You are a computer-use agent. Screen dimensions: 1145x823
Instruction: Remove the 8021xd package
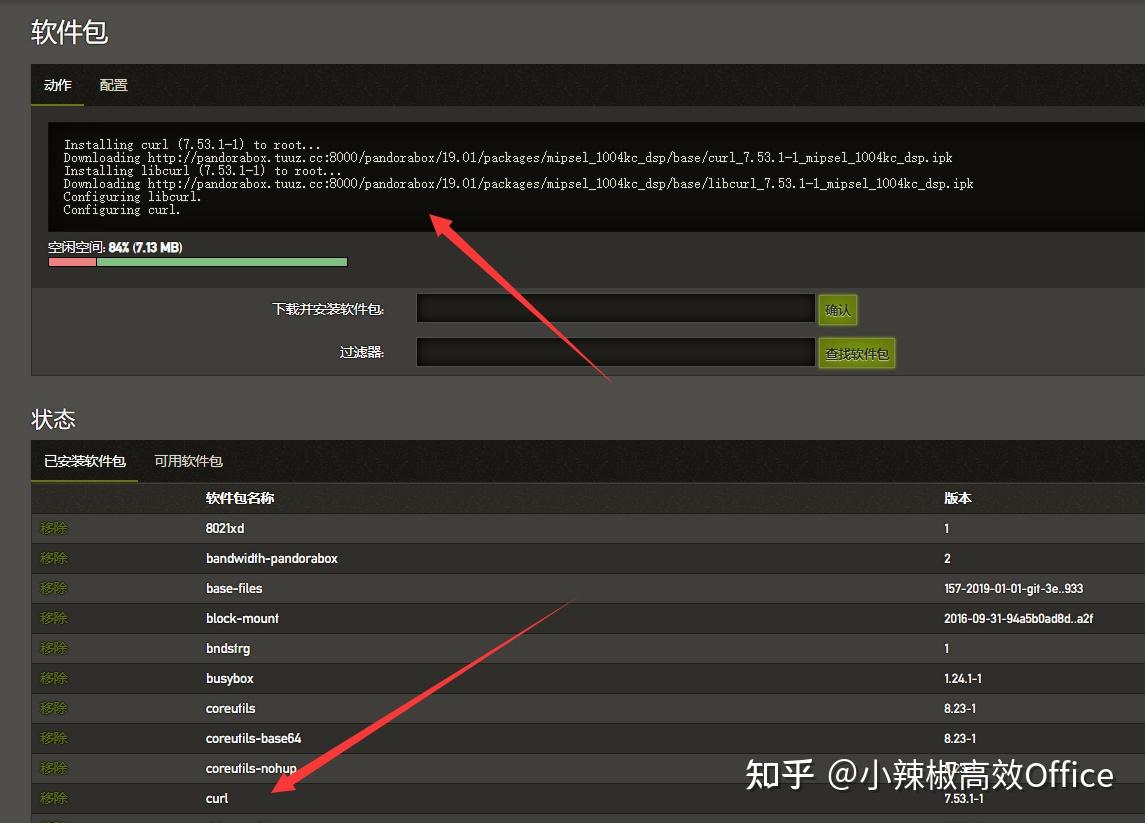tap(52, 528)
